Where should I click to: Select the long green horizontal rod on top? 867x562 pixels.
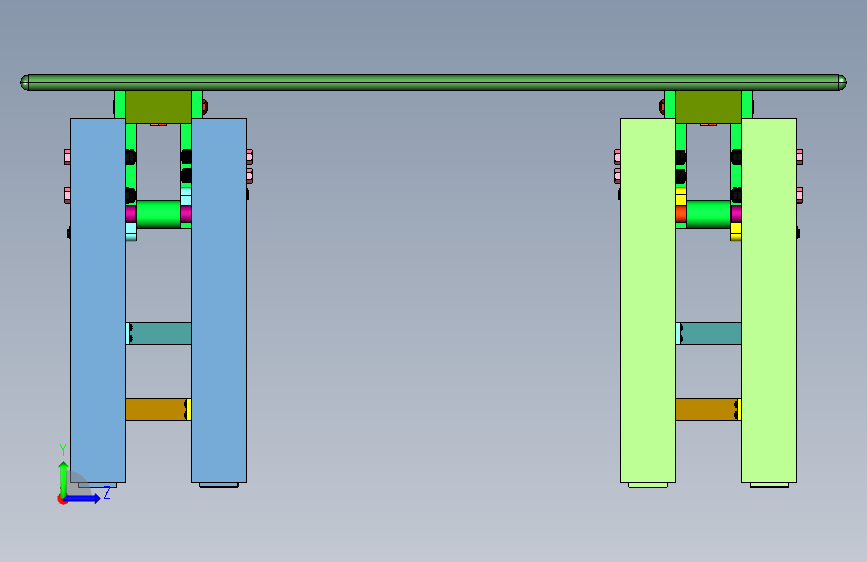point(434,82)
